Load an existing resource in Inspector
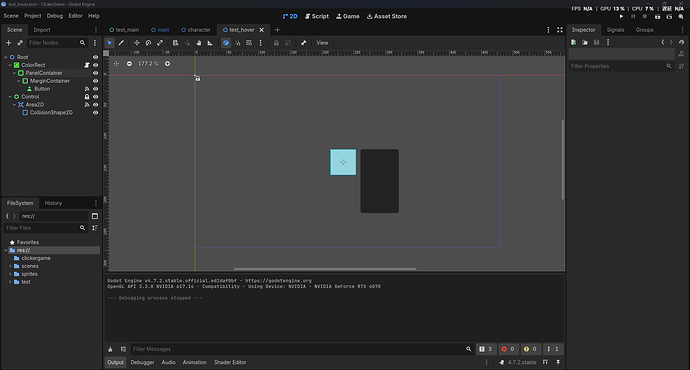Screen dimensions: 690x370 pyautogui.click(x=585, y=42)
